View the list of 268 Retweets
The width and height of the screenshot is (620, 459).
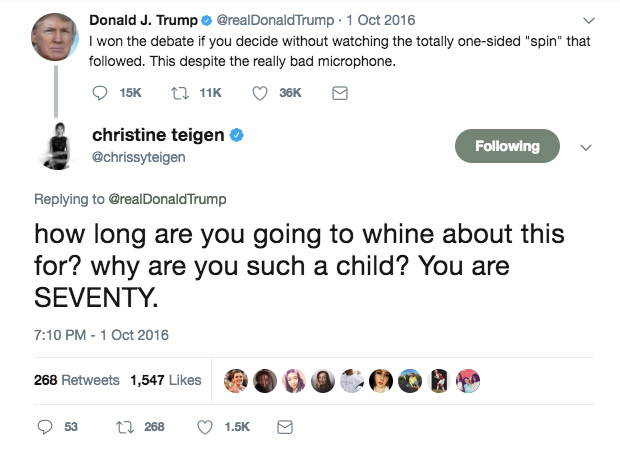click(x=77, y=380)
